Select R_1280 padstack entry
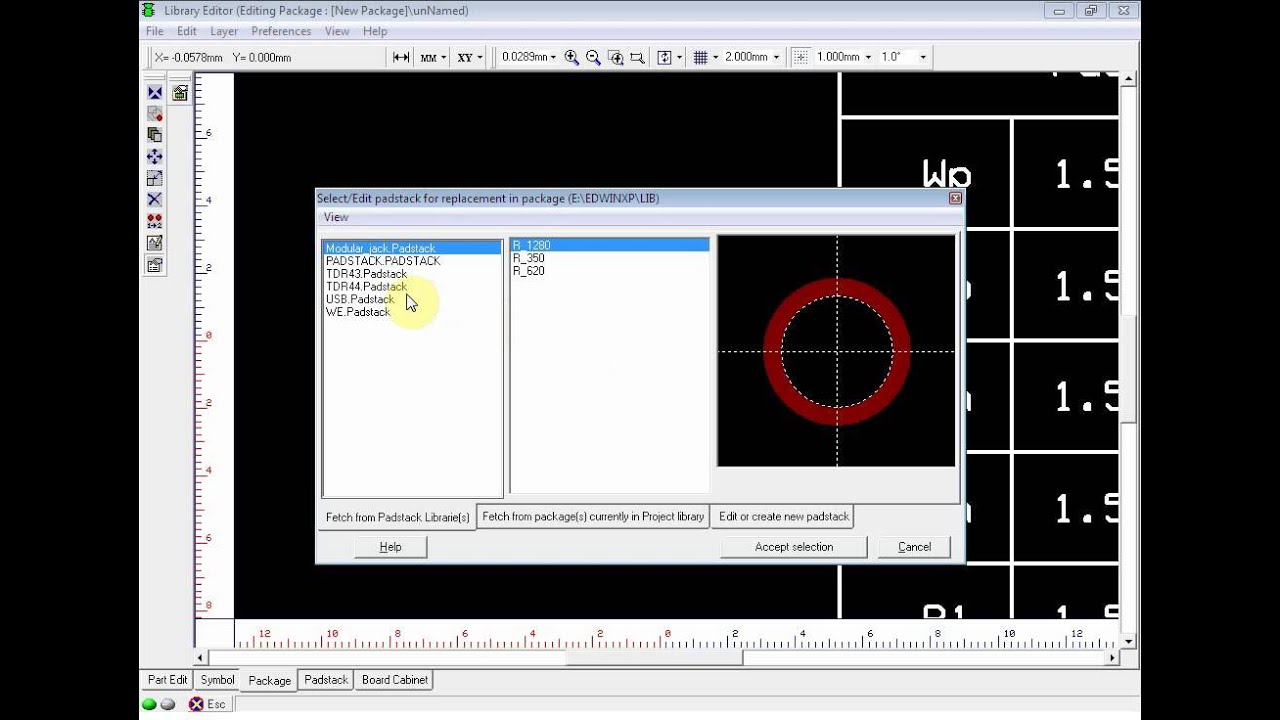 point(610,245)
